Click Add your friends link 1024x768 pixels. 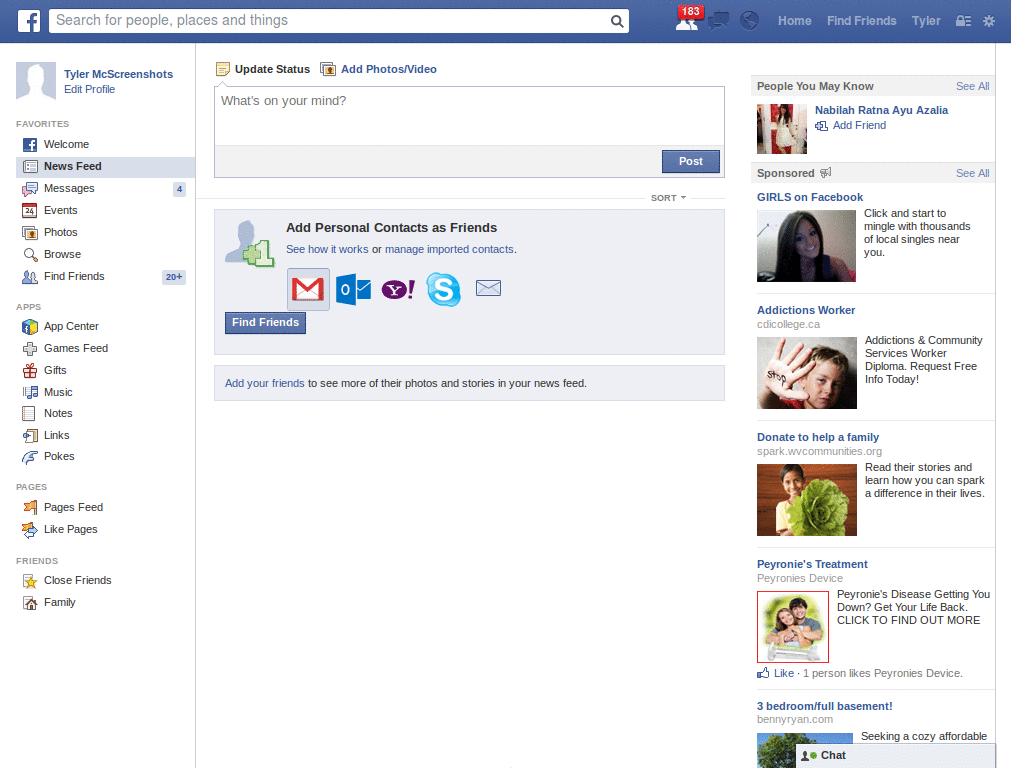point(264,383)
